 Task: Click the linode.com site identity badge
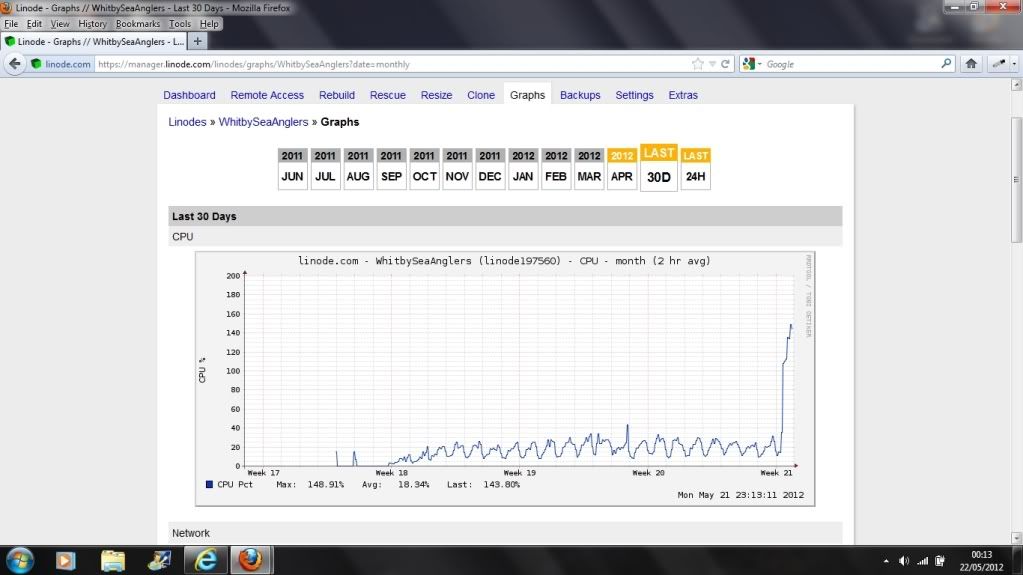click(61, 64)
